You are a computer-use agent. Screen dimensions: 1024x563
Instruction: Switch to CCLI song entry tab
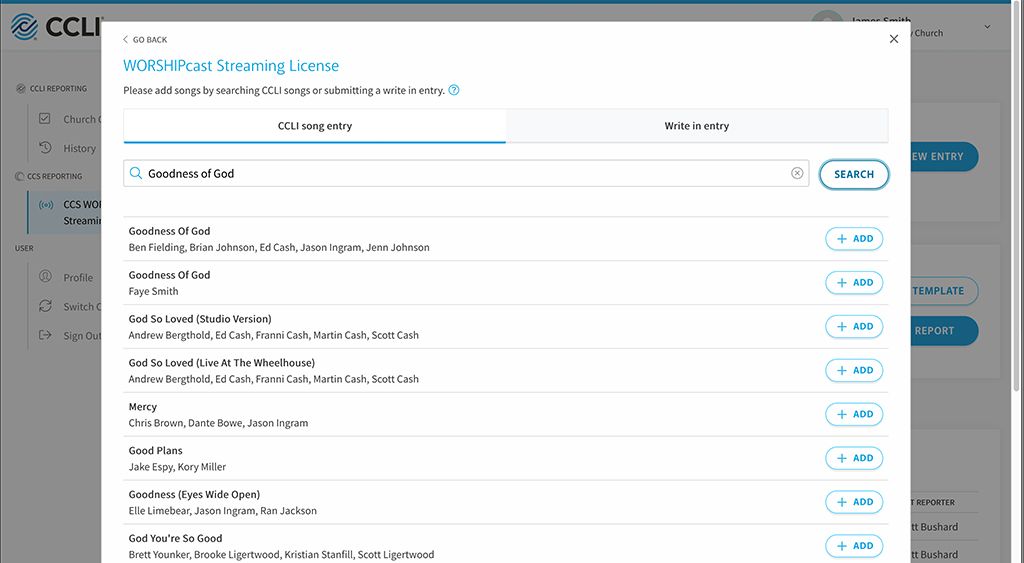coord(314,126)
